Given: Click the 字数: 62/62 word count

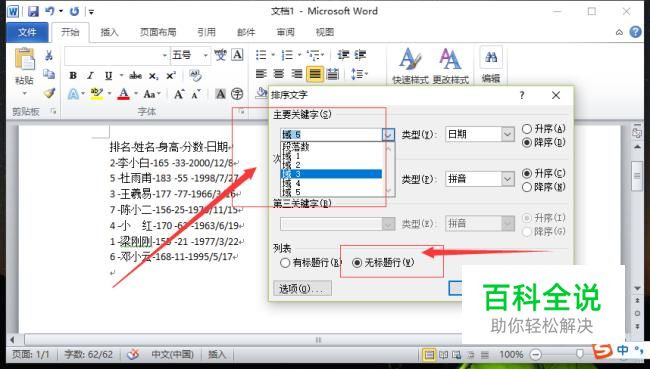Looking at the screenshot, I should (x=88, y=354).
